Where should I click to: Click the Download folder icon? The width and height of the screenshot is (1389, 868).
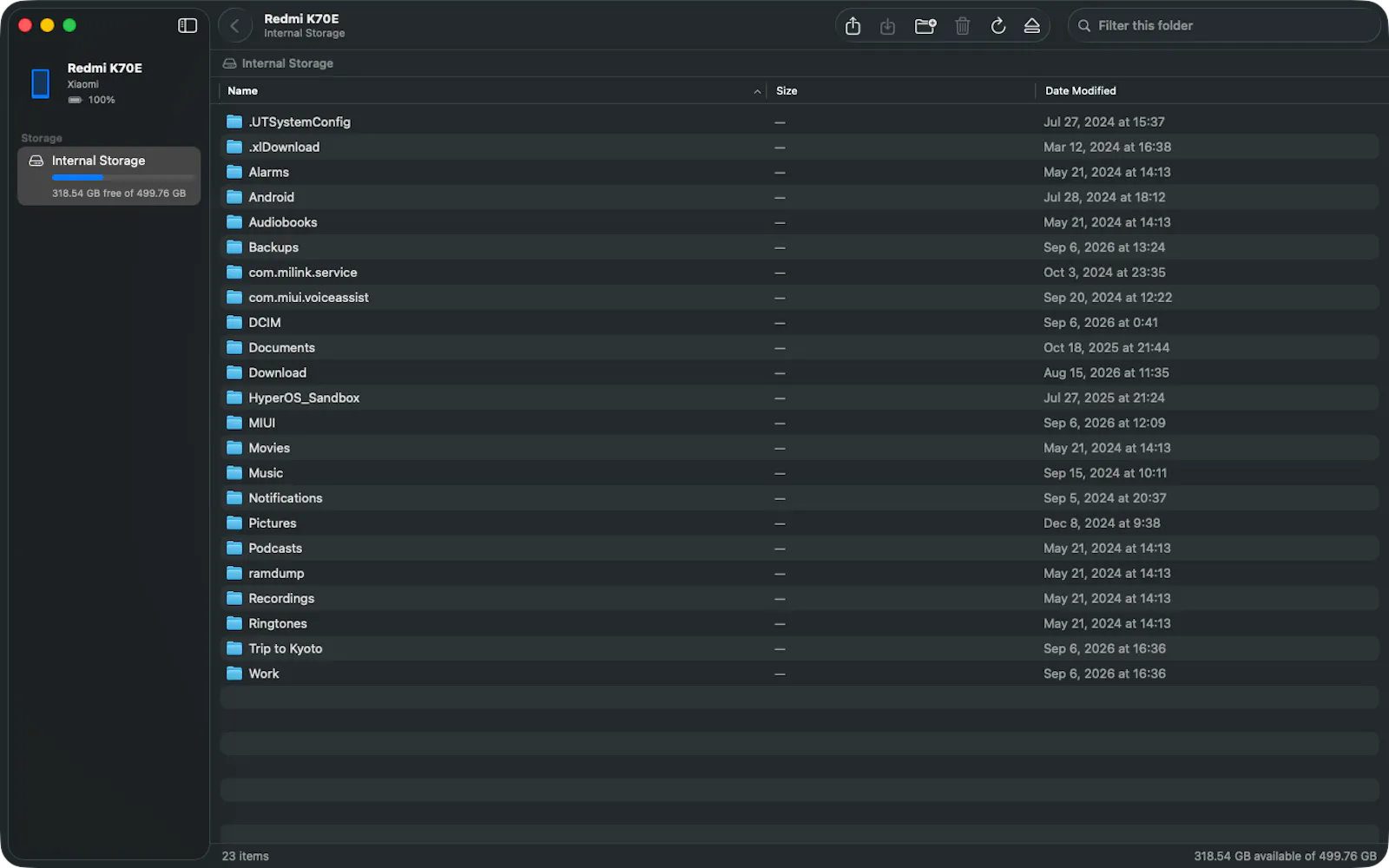[234, 372]
